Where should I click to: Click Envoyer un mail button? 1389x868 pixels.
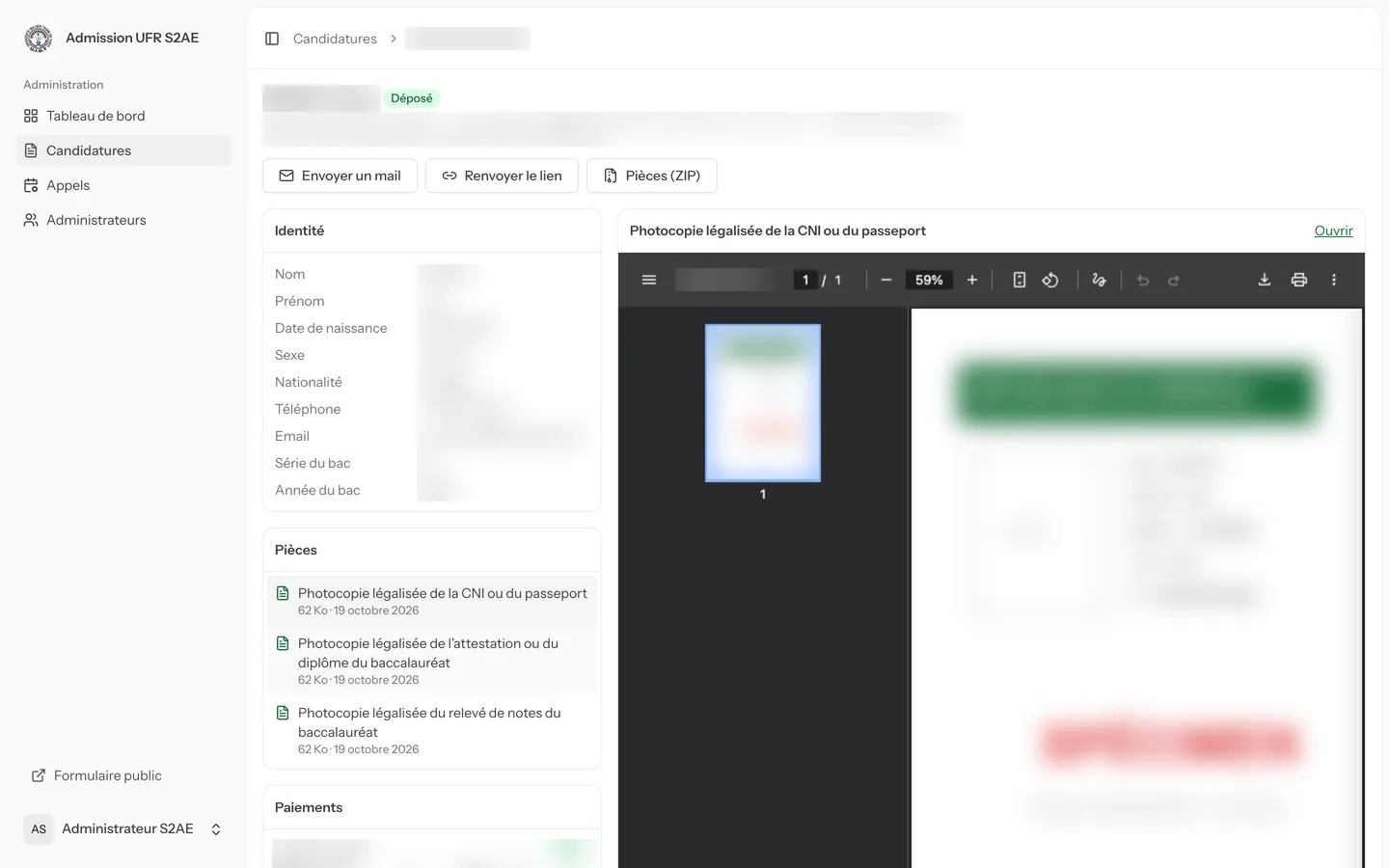[340, 176]
